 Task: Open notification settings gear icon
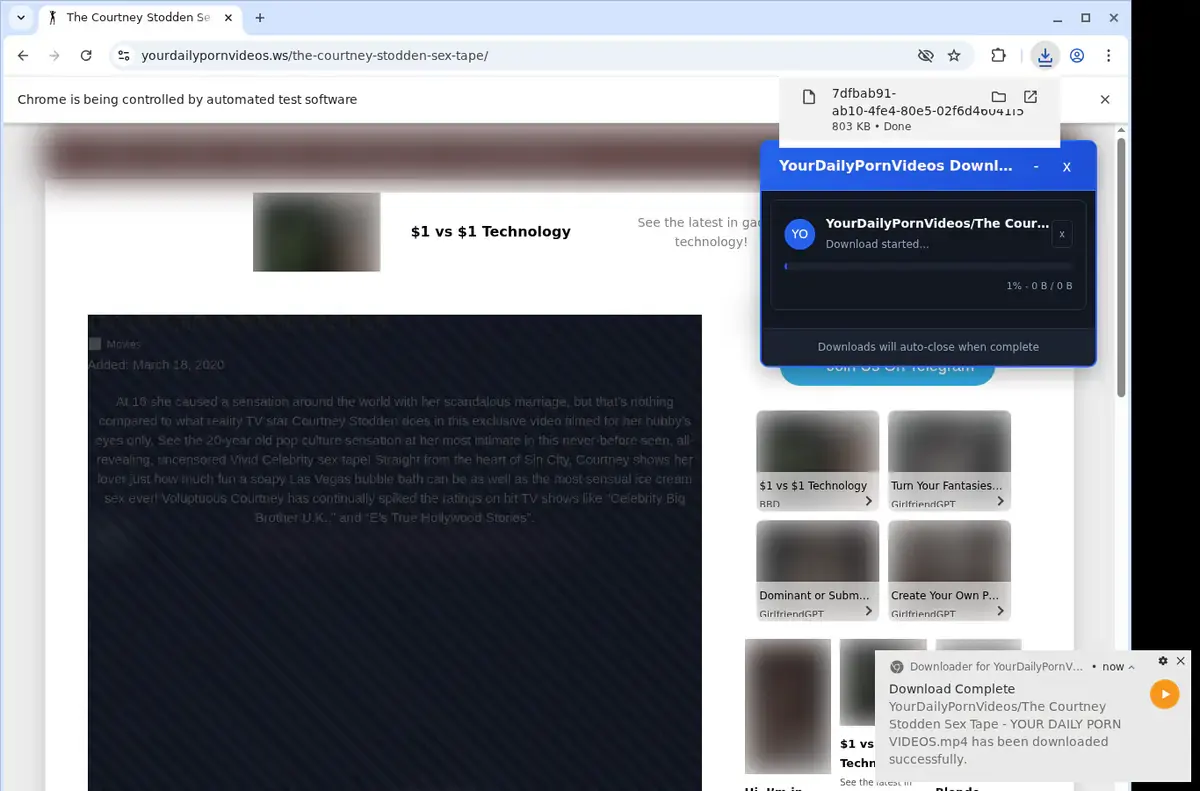tap(1163, 661)
